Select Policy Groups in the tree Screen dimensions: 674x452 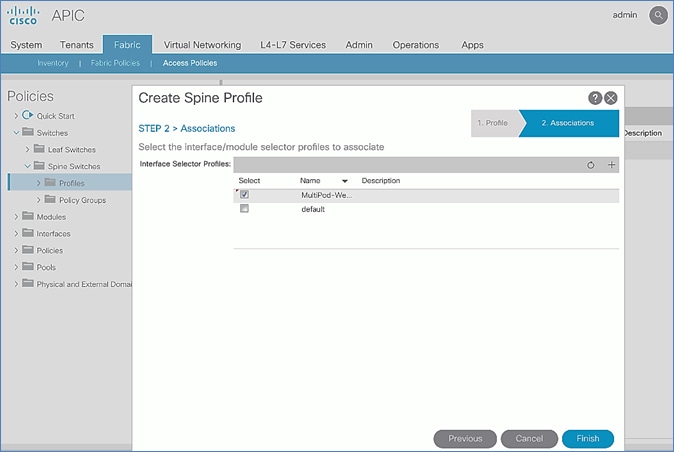tap(82, 200)
